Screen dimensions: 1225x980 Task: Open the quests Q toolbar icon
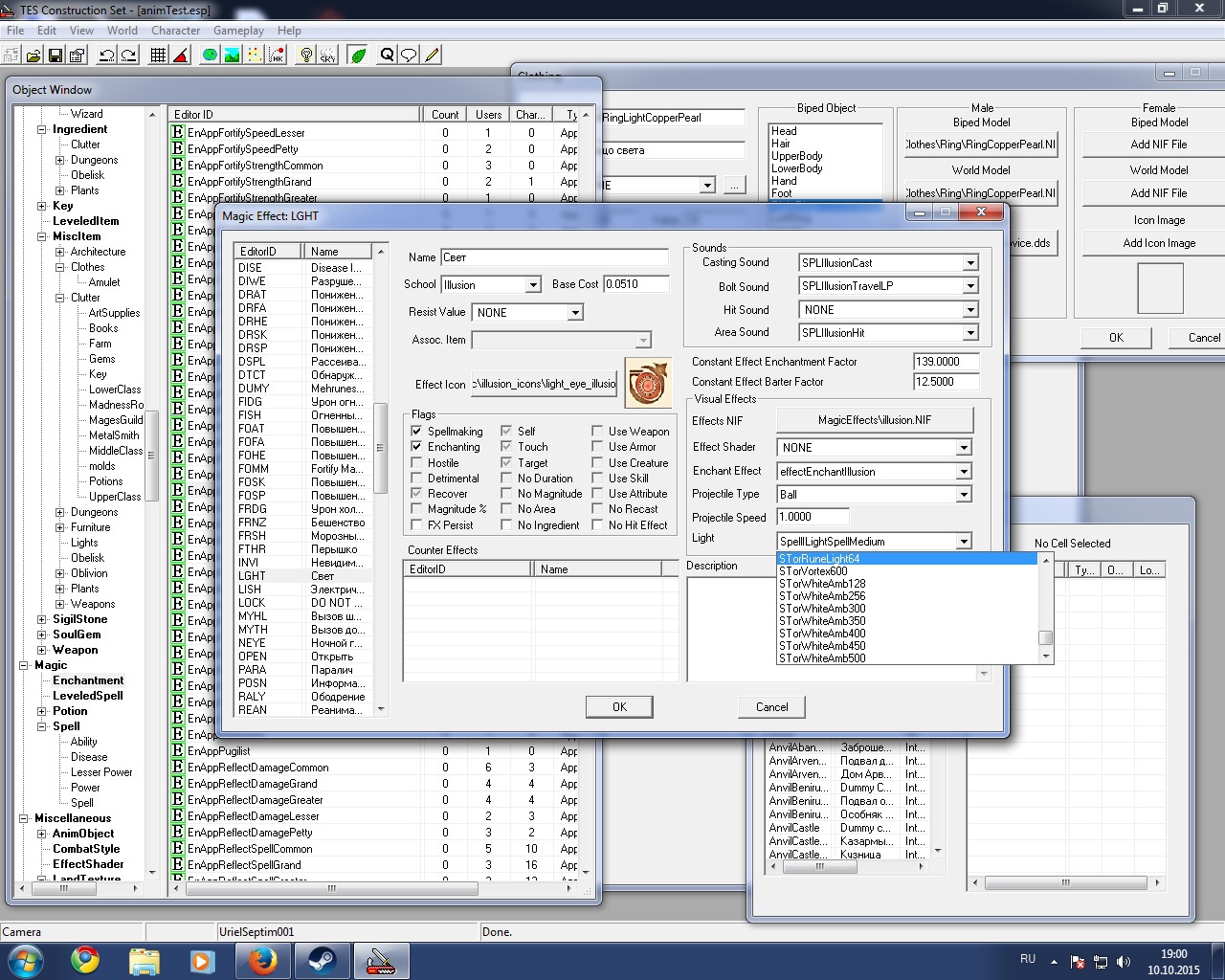(x=388, y=56)
